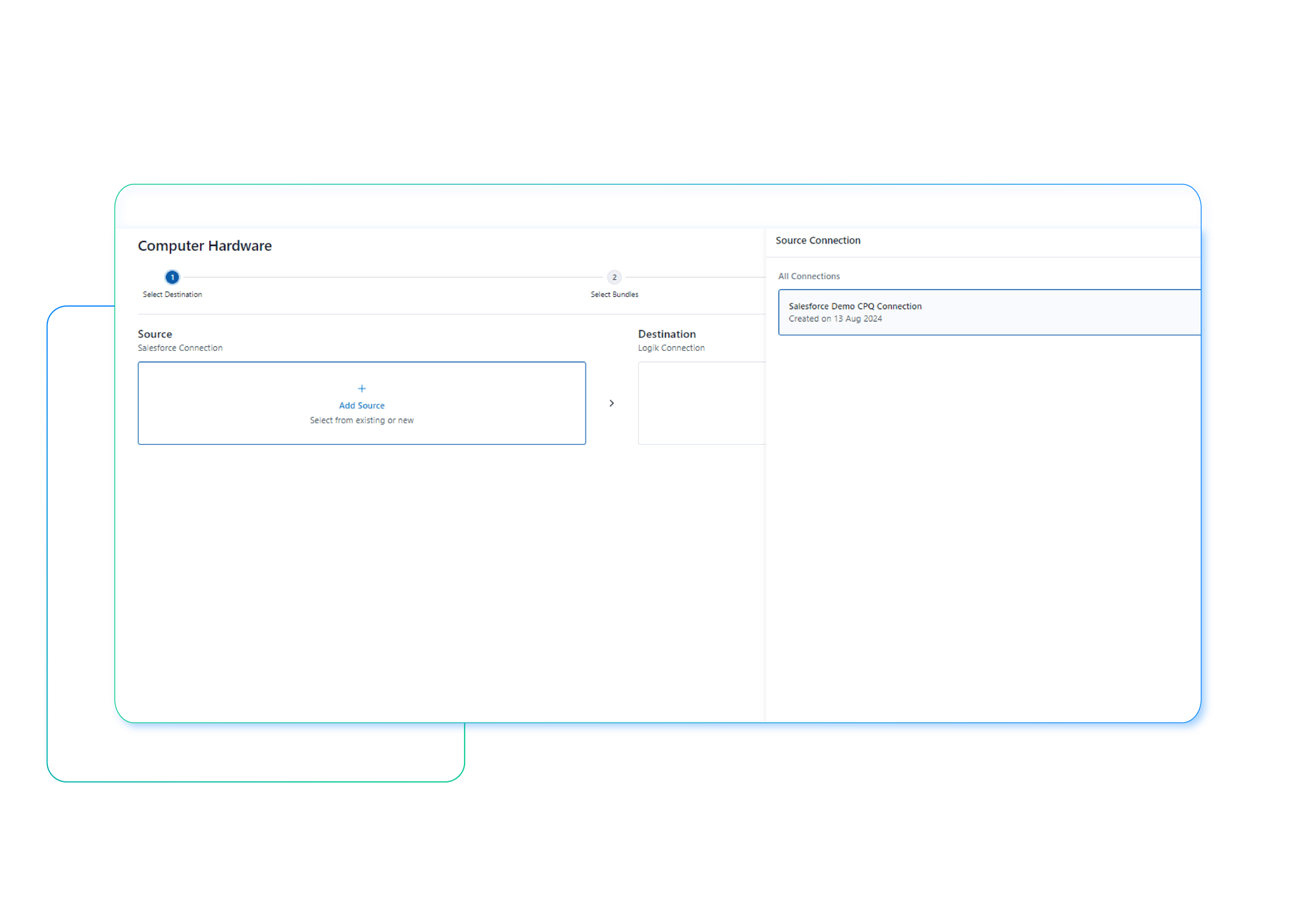Click the Computer Hardware heading
This screenshot has height=907, width=1316.
tap(205, 246)
